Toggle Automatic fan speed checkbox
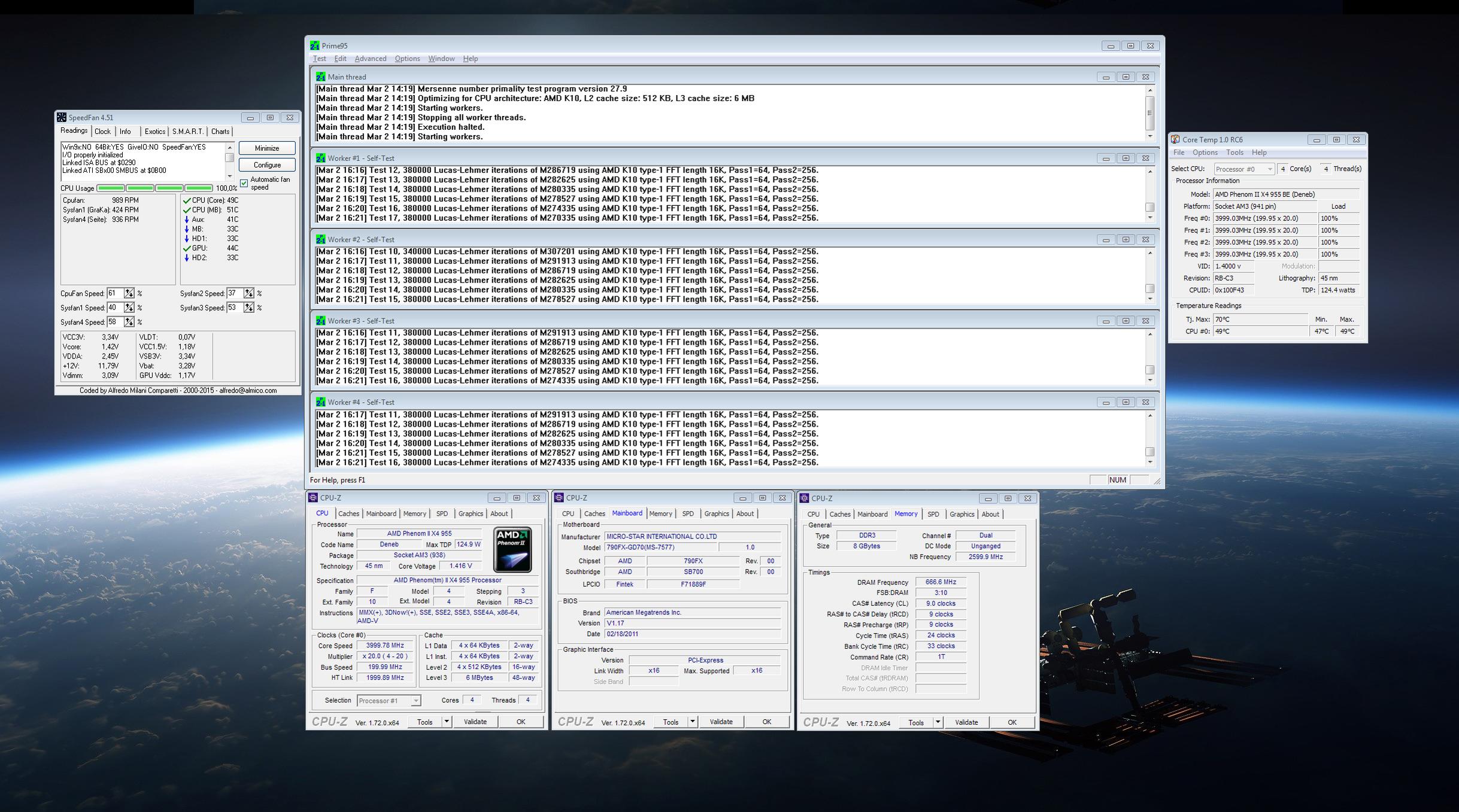The width and height of the screenshot is (1459, 812). pyautogui.click(x=244, y=183)
